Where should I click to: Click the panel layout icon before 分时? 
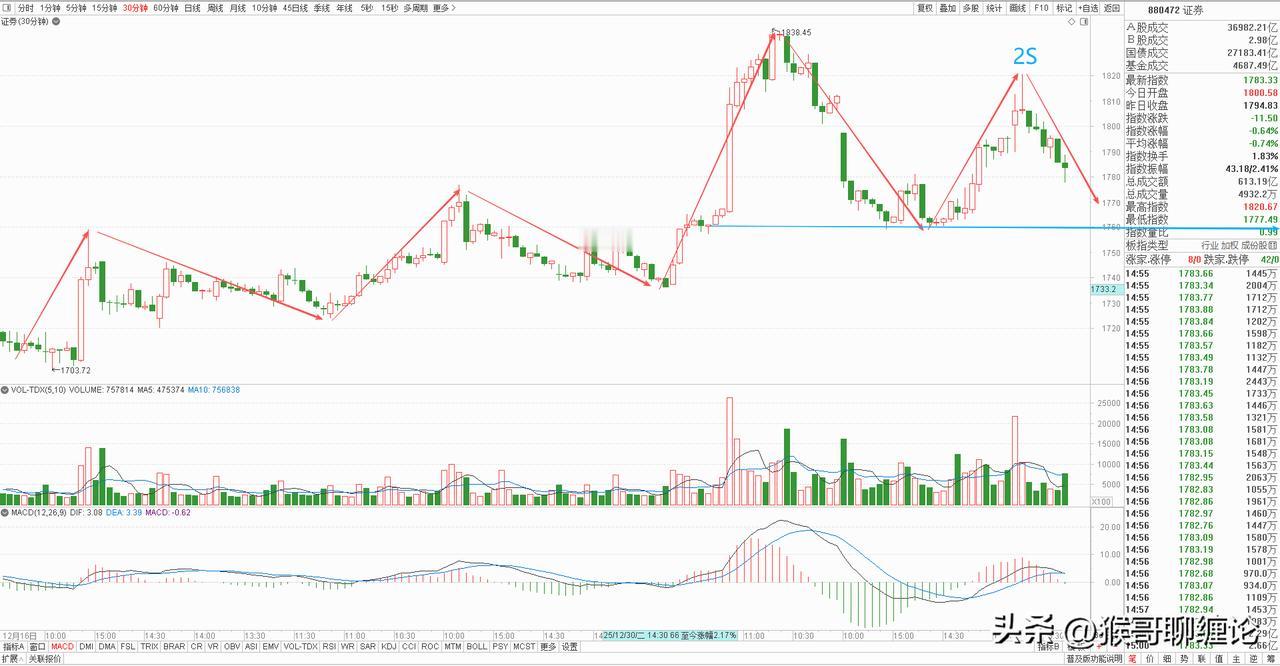[x=8, y=8]
